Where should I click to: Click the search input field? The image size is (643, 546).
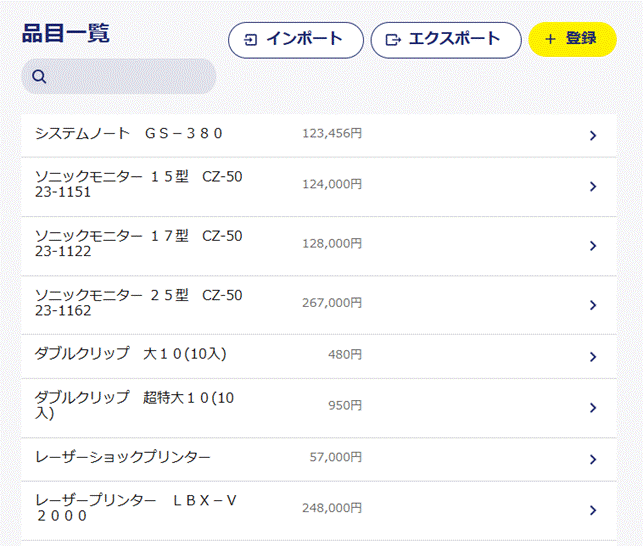point(119,76)
